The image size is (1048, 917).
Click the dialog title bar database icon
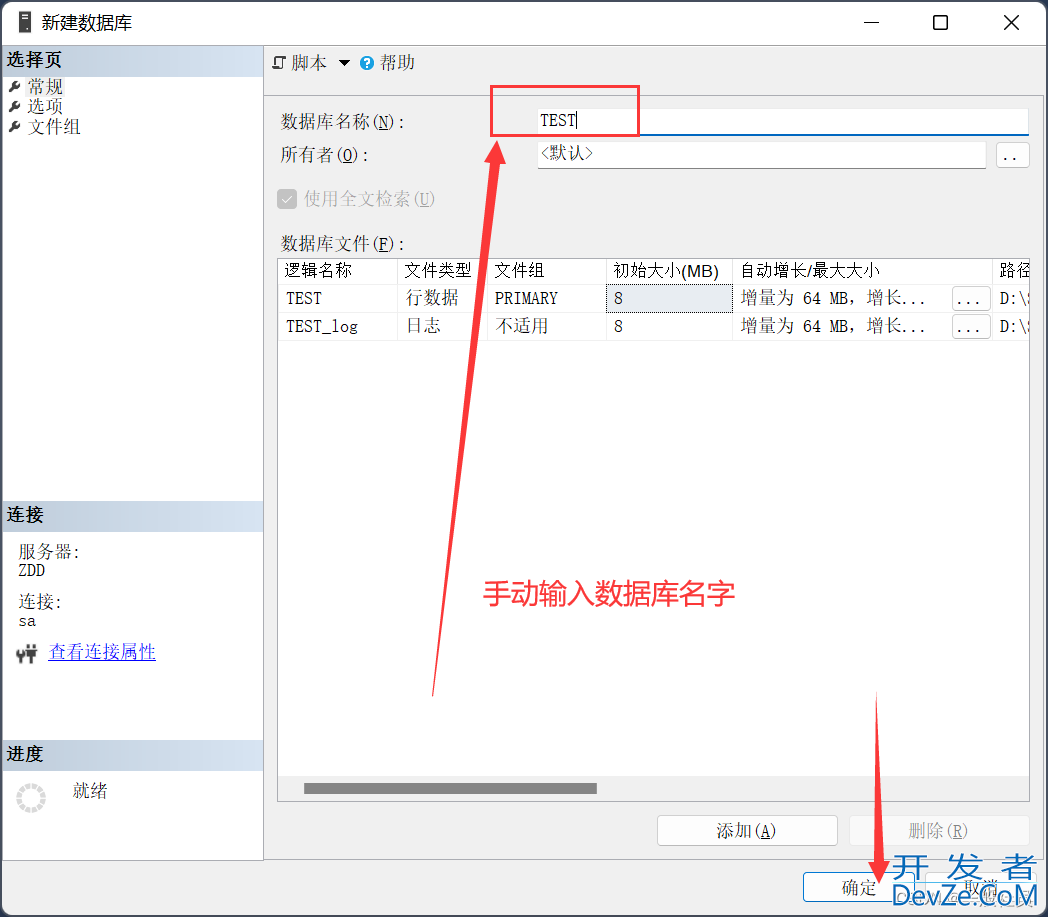coord(25,22)
